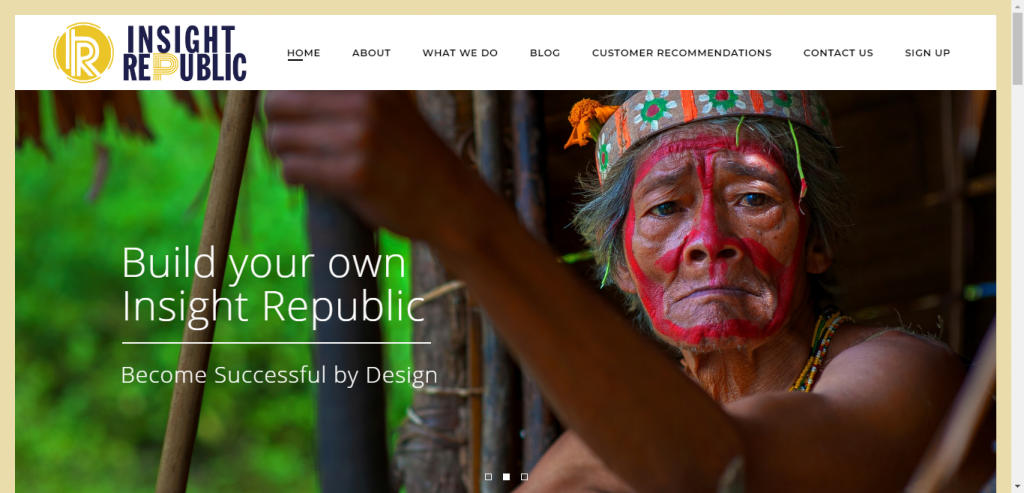Open the Home menu item

pos(304,53)
